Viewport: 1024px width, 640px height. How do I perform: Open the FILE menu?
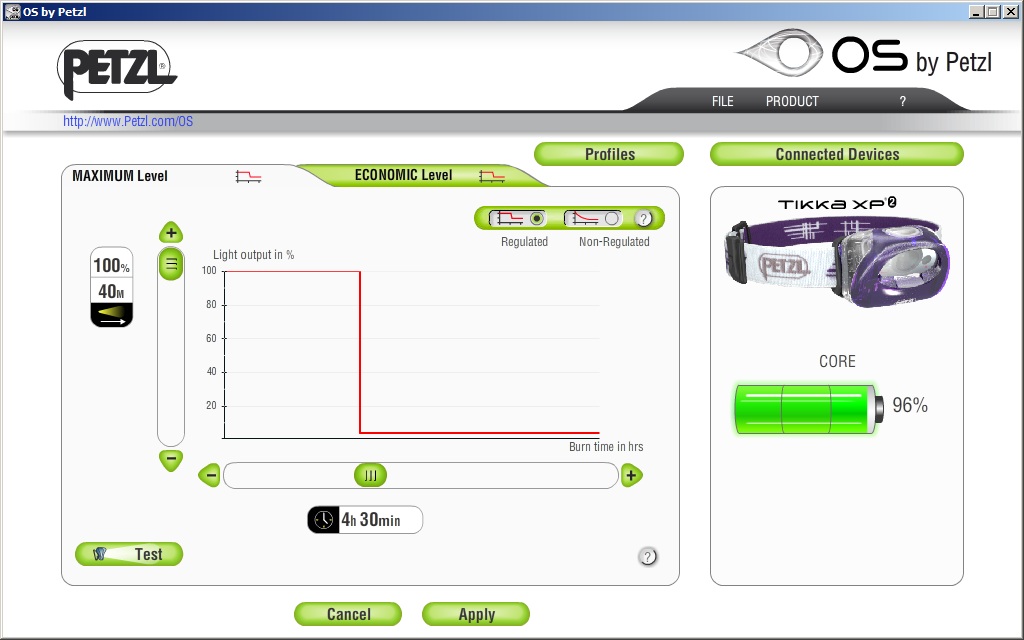(722, 101)
